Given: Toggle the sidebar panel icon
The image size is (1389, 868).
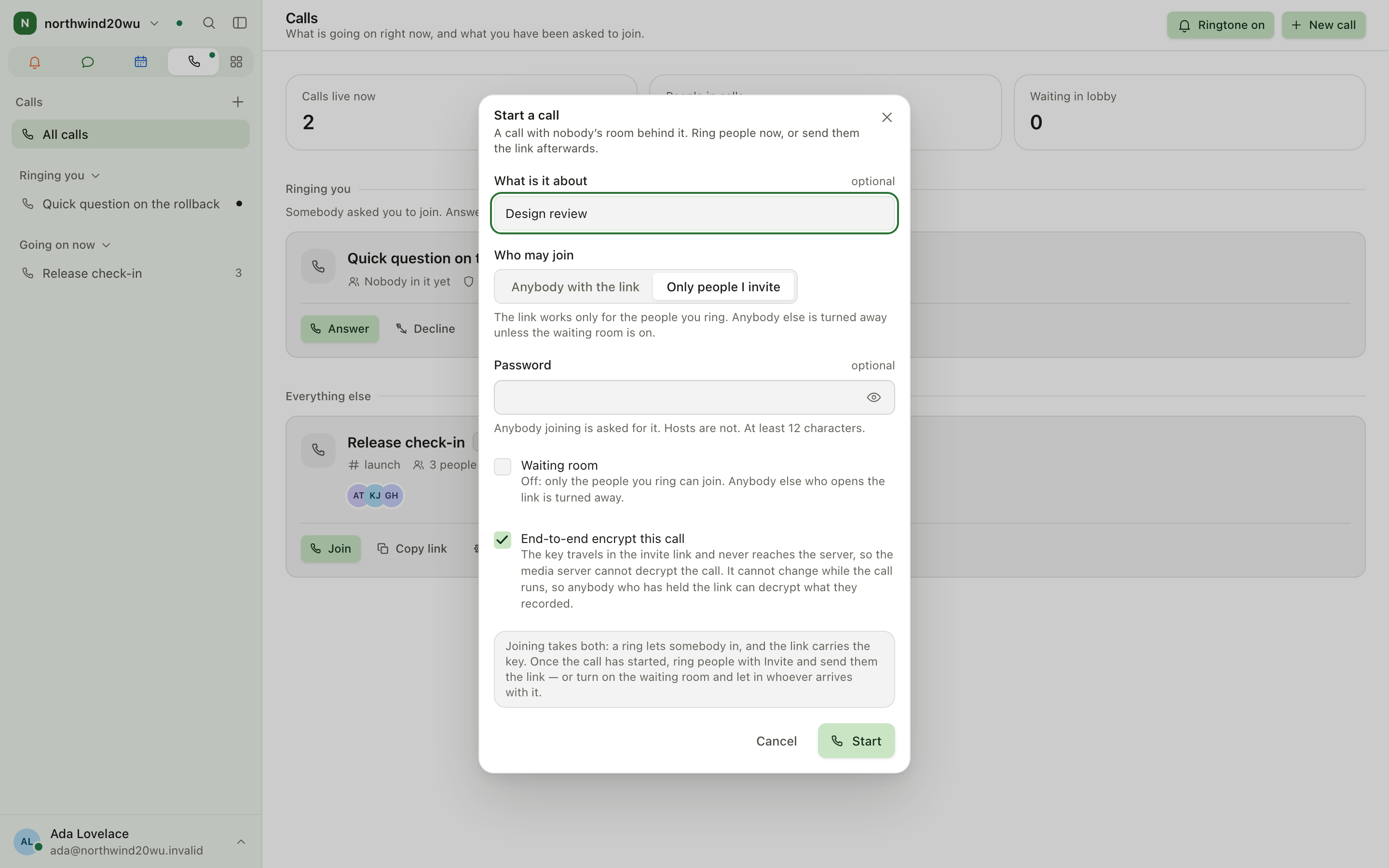Looking at the screenshot, I should (x=240, y=23).
